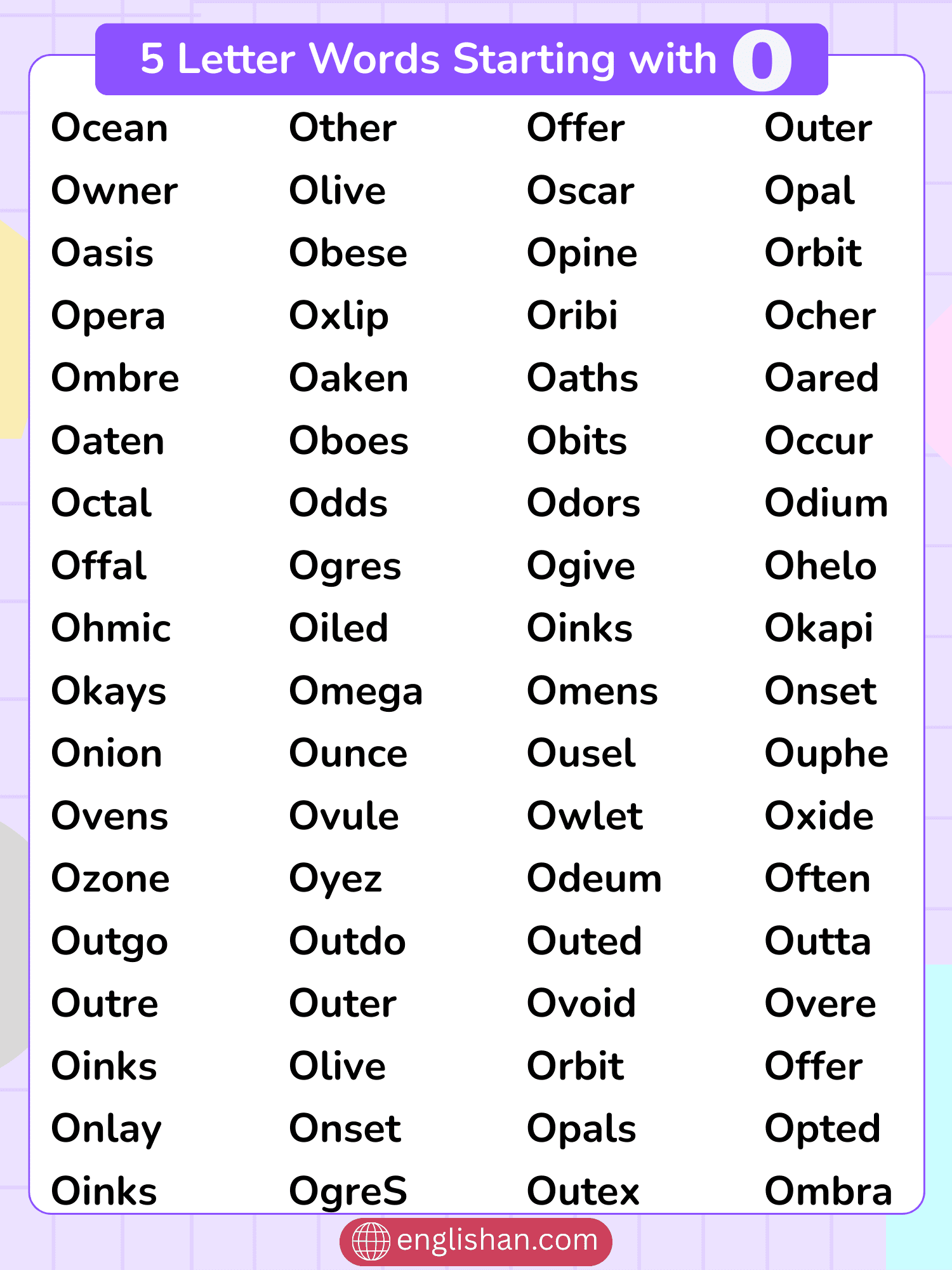Screen dimensions: 952x1270
Task: Click on the word "Owlet"
Action: click(585, 816)
